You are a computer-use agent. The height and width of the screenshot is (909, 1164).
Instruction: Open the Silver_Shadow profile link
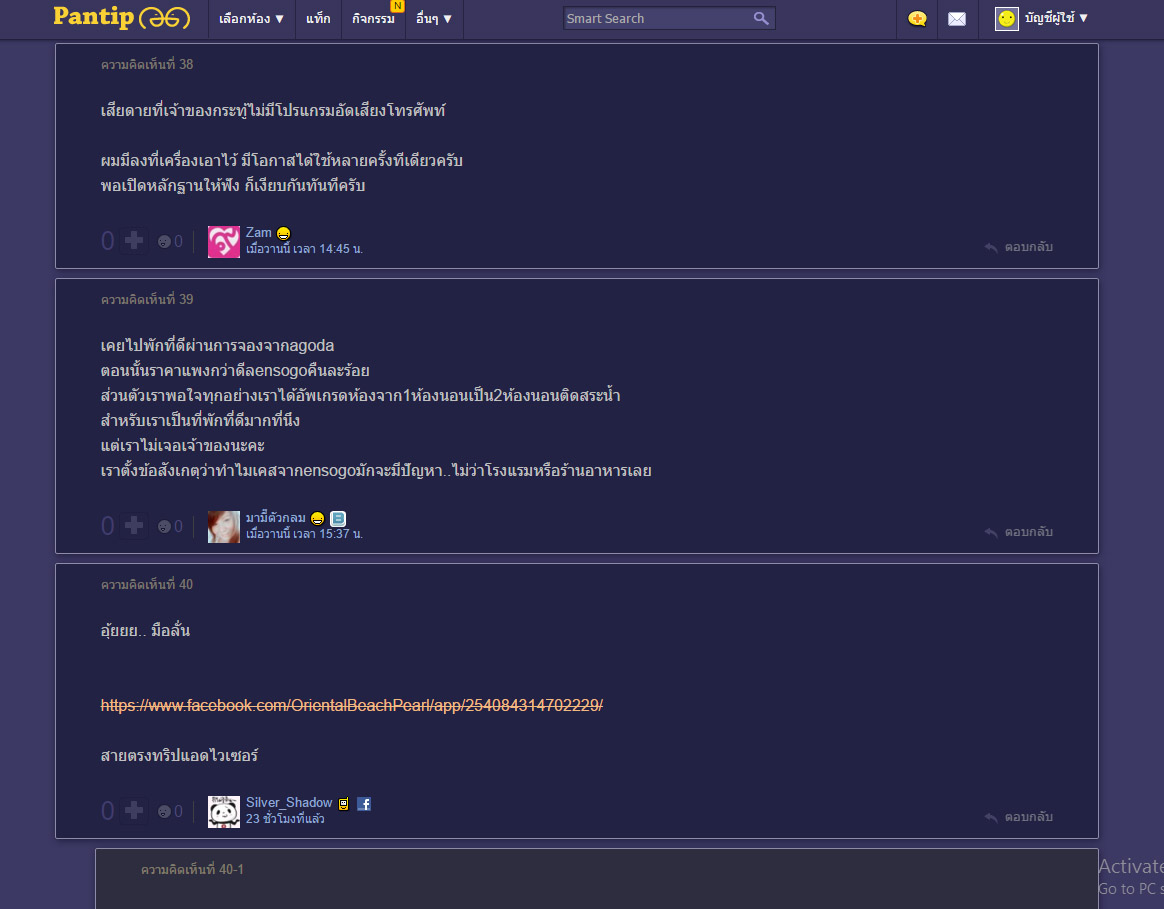point(289,803)
